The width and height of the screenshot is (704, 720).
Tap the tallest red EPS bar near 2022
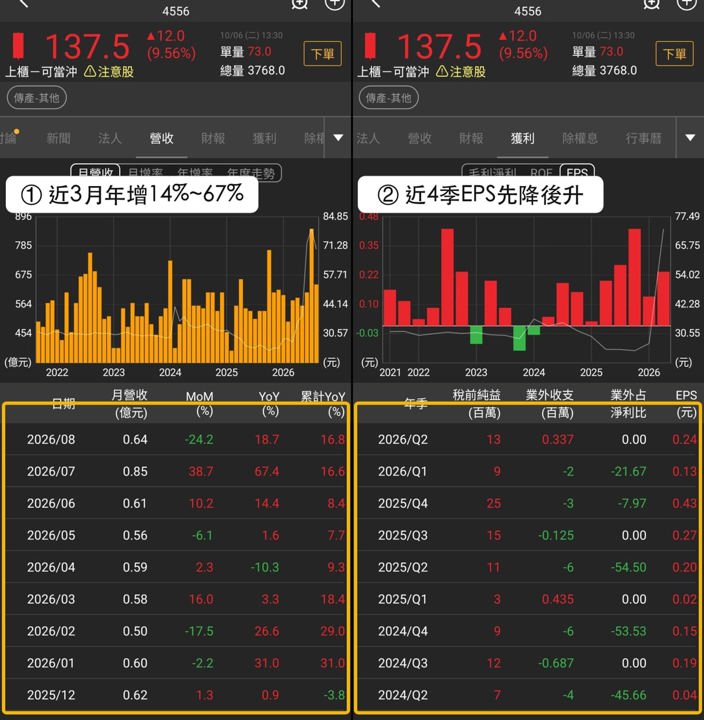[x=447, y=277]
